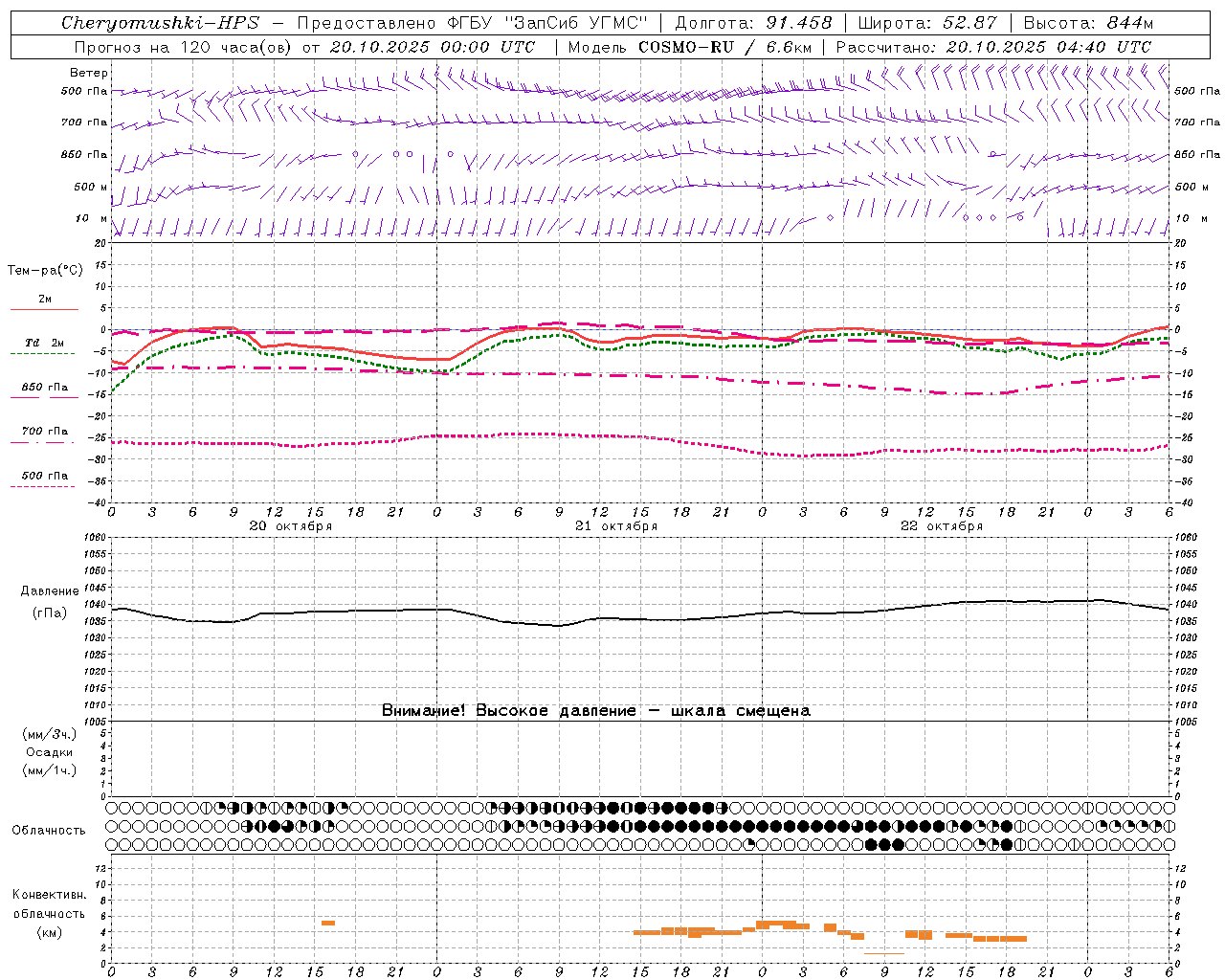Viewport: 1225px width, 980px height.
Task: Click the Долгота: 91.458 value
Action: 753,23
